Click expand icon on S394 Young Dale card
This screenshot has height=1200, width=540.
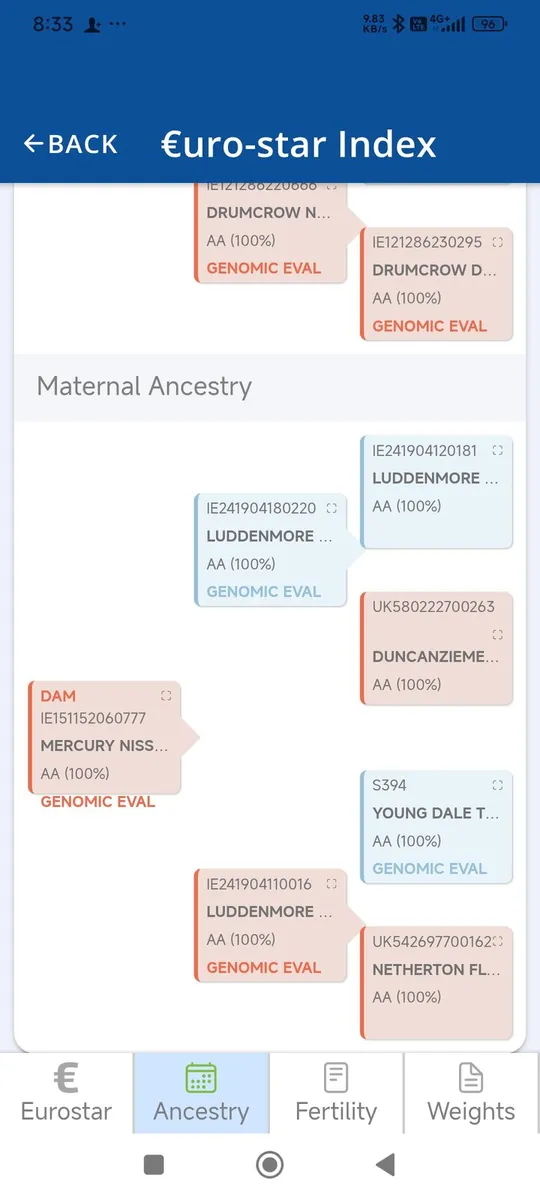(x=498, y=785)
